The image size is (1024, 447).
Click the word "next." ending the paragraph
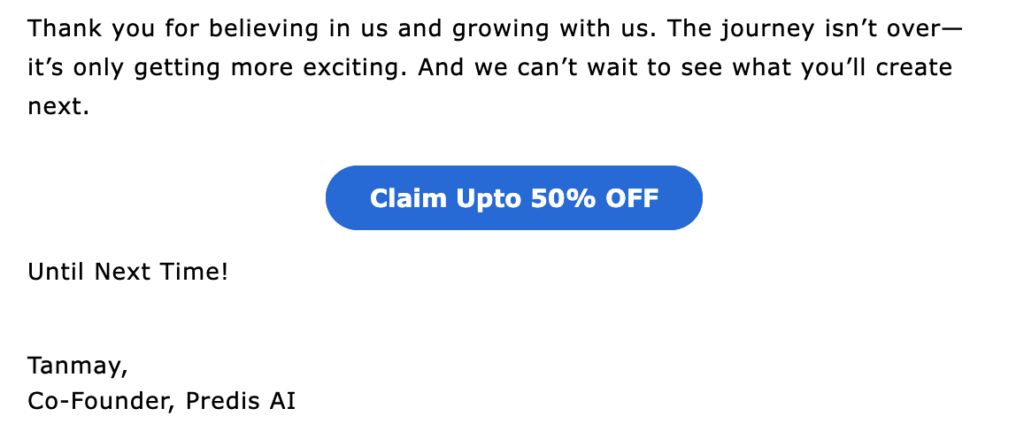[x=58, y=105]
